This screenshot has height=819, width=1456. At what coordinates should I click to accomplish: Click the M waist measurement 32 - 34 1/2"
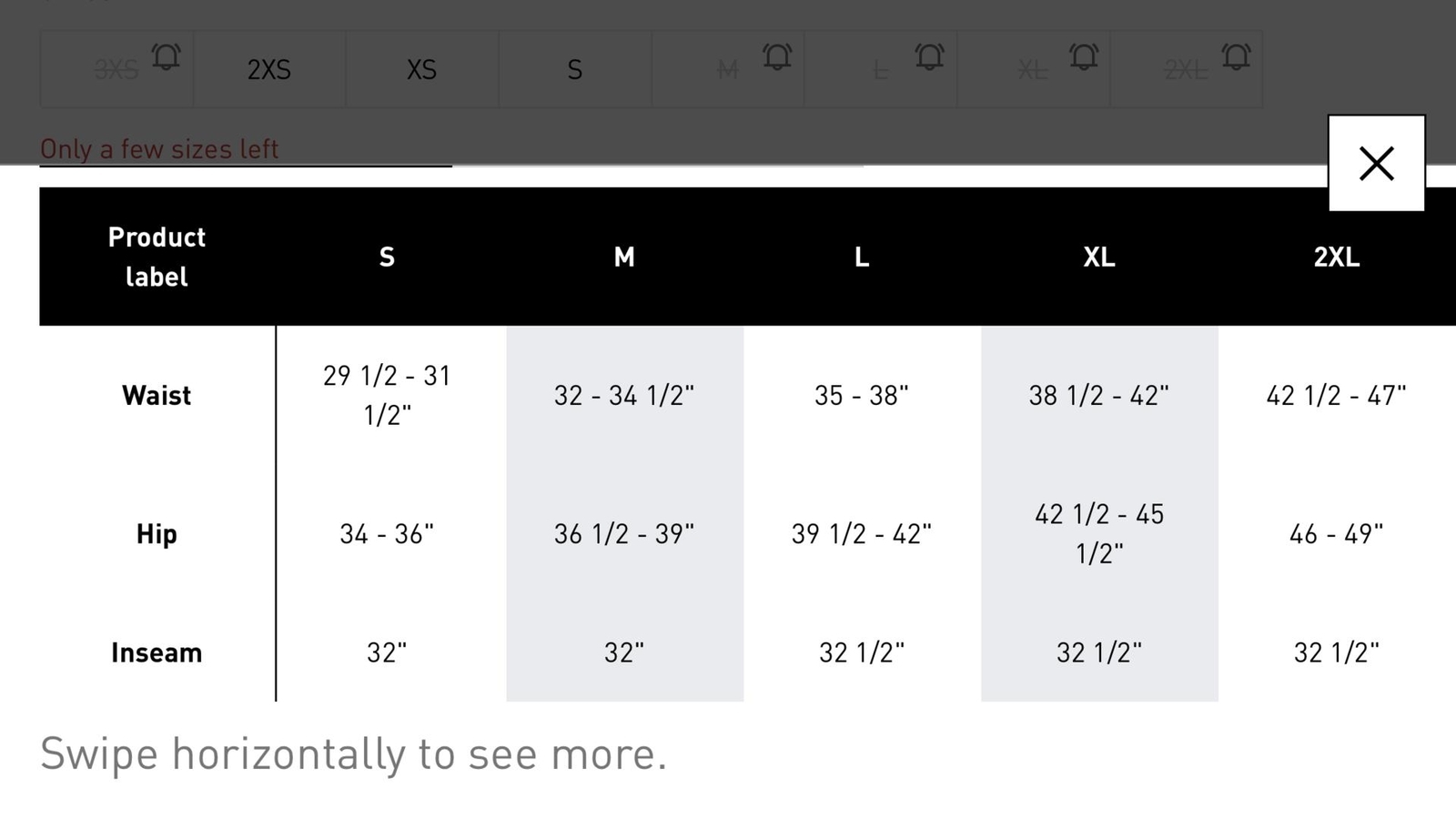click(x=624, y=395)
